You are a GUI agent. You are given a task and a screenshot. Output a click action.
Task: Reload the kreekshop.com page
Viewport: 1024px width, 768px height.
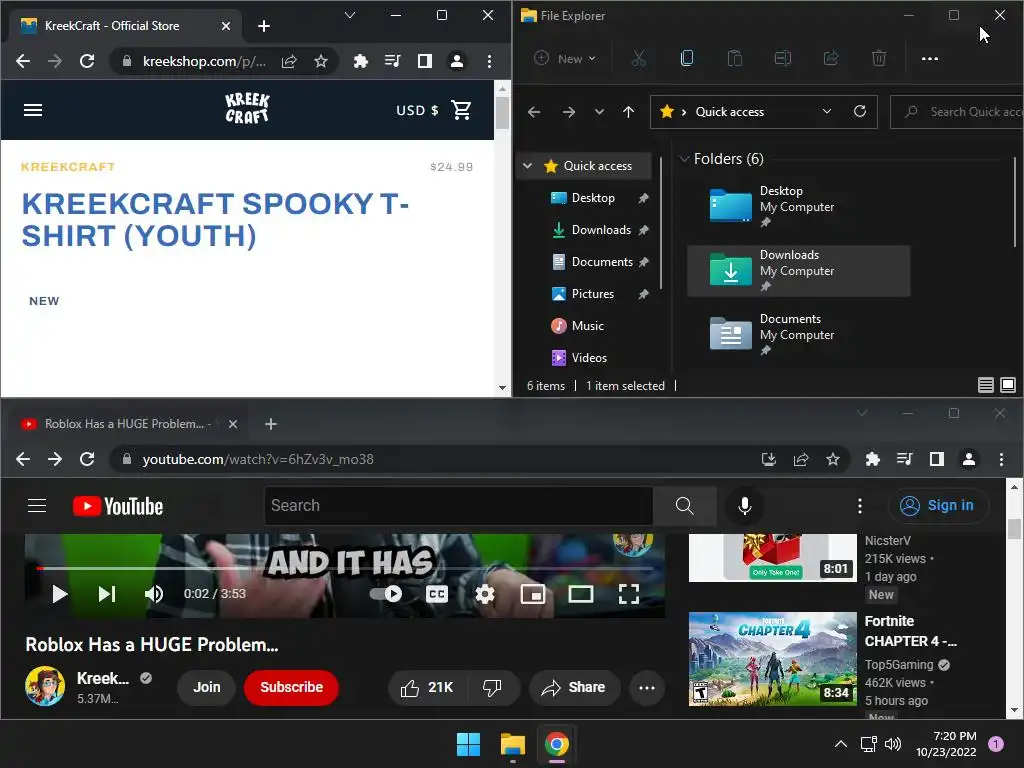(x=87, y=61)
